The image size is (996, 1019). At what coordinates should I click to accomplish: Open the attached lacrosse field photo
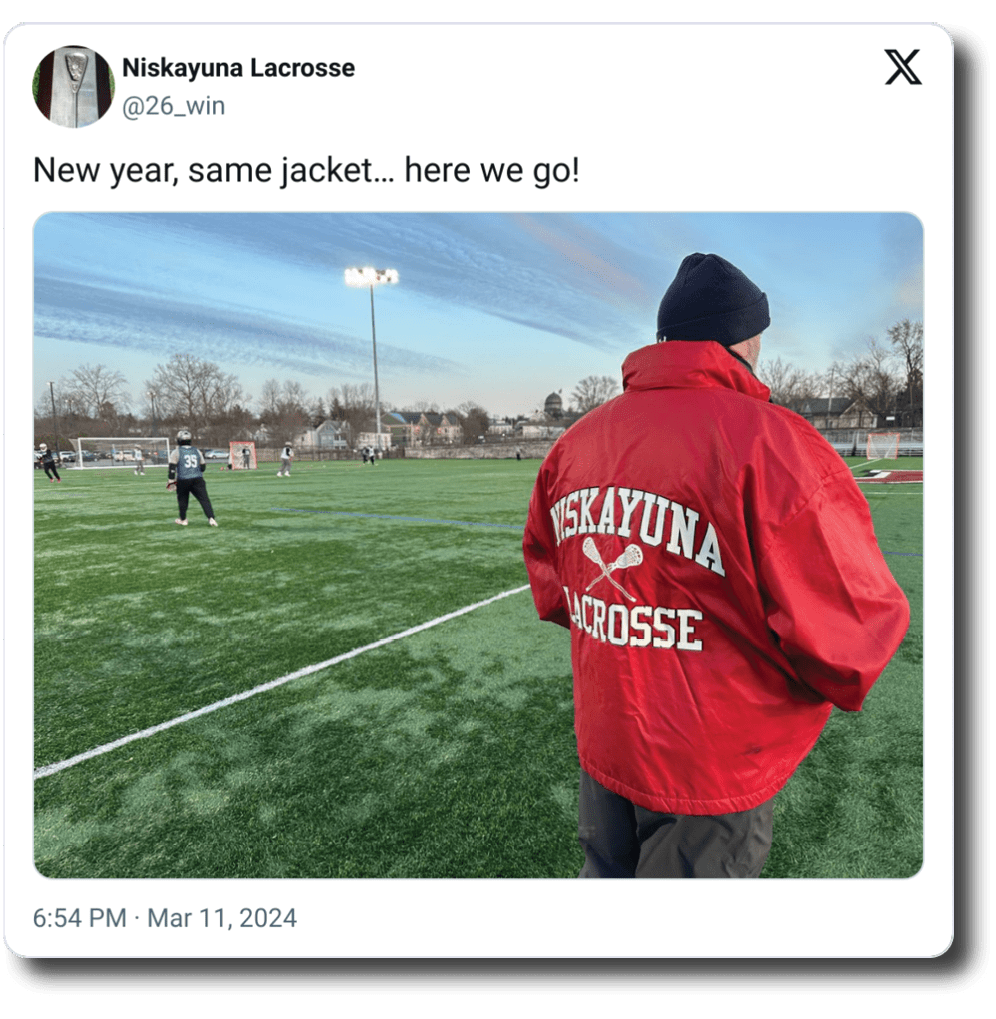click(478, 545)
